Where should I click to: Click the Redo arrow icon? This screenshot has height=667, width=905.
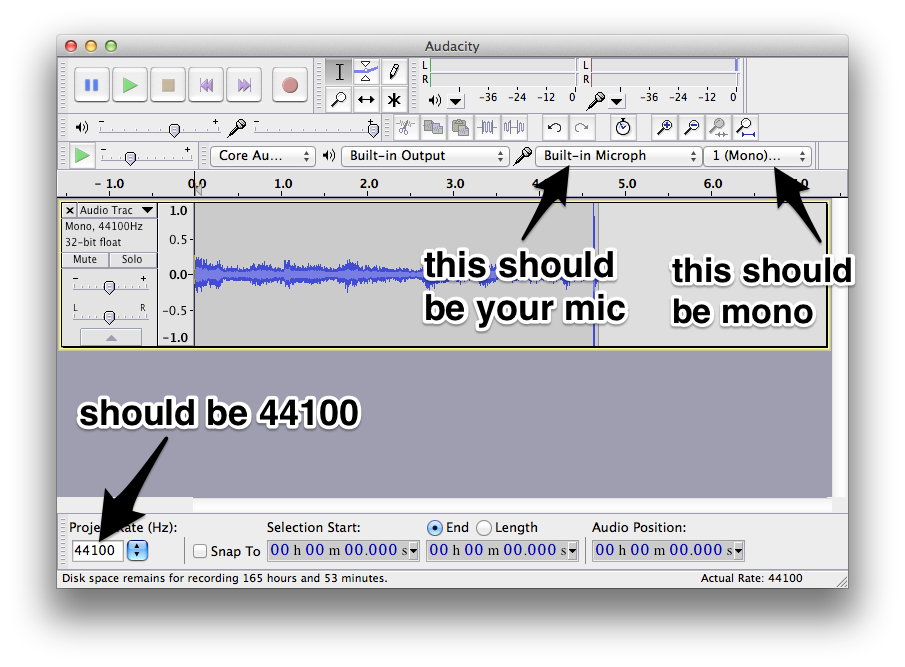tap(581, 127)
